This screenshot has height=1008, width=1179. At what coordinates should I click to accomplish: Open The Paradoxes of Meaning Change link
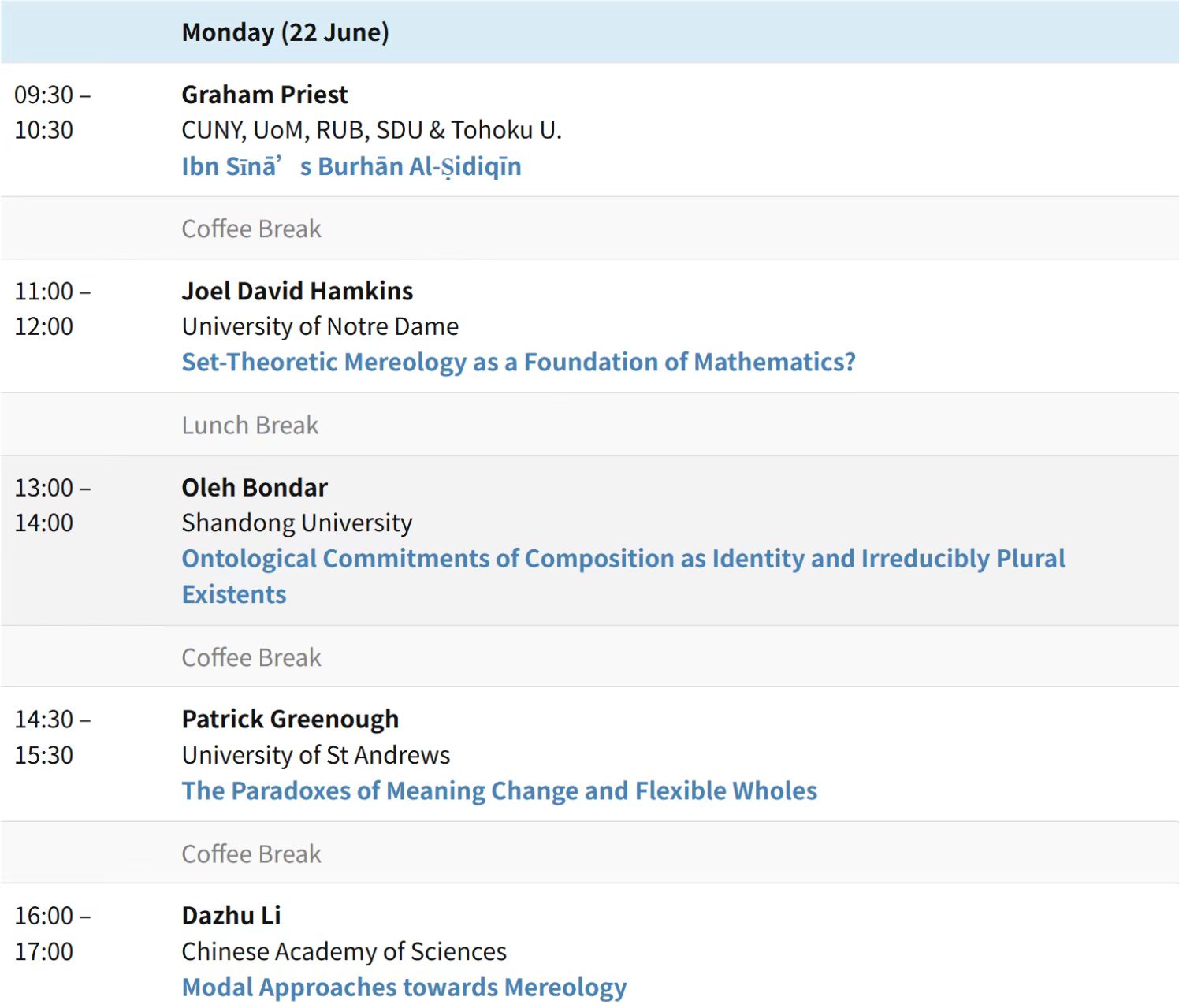pyautogui.click(x=500, y=790)
